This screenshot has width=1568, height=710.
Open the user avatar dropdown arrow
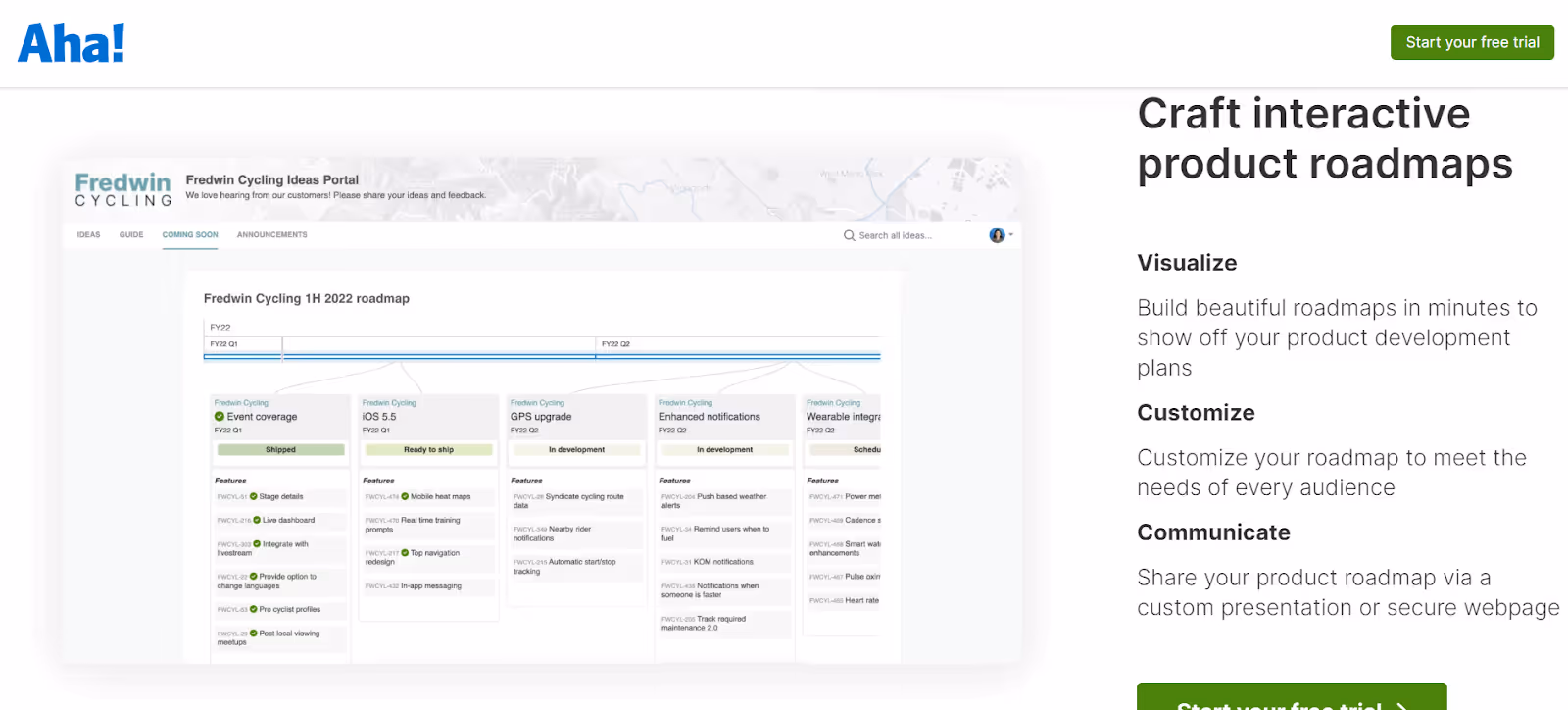1010,235
